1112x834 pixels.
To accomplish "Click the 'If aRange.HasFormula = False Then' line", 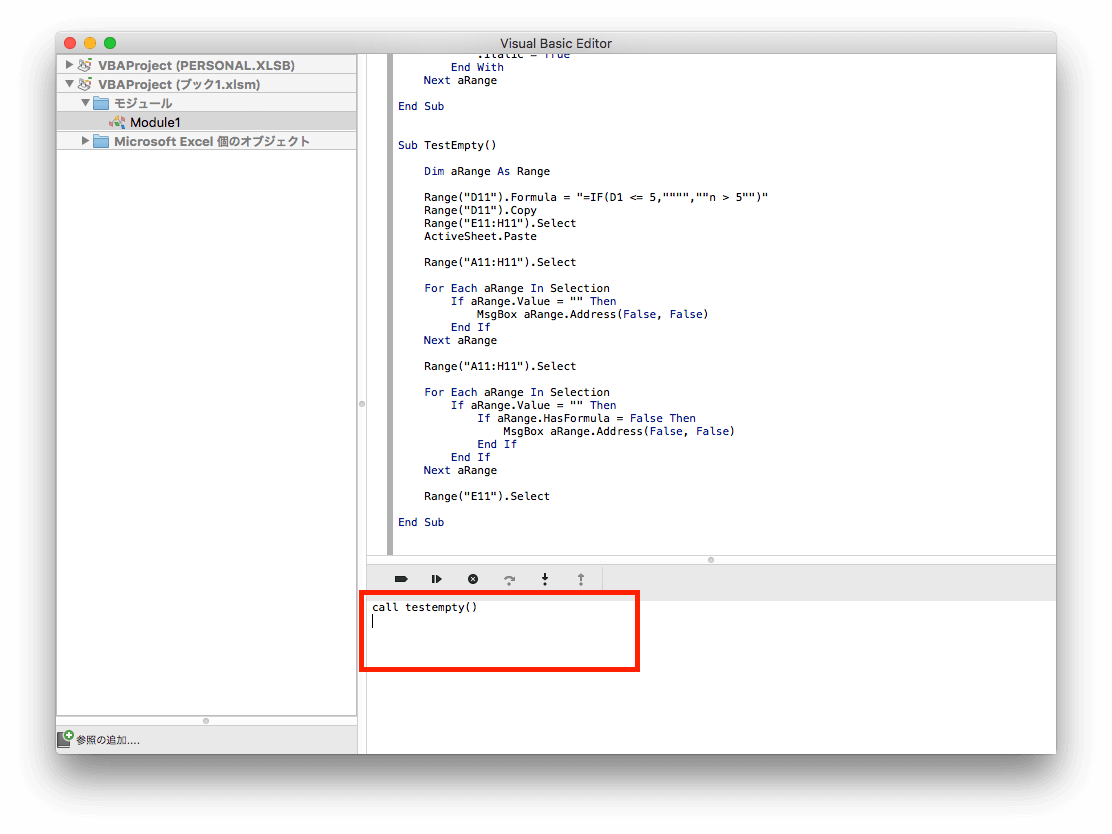I will point(586,418).
